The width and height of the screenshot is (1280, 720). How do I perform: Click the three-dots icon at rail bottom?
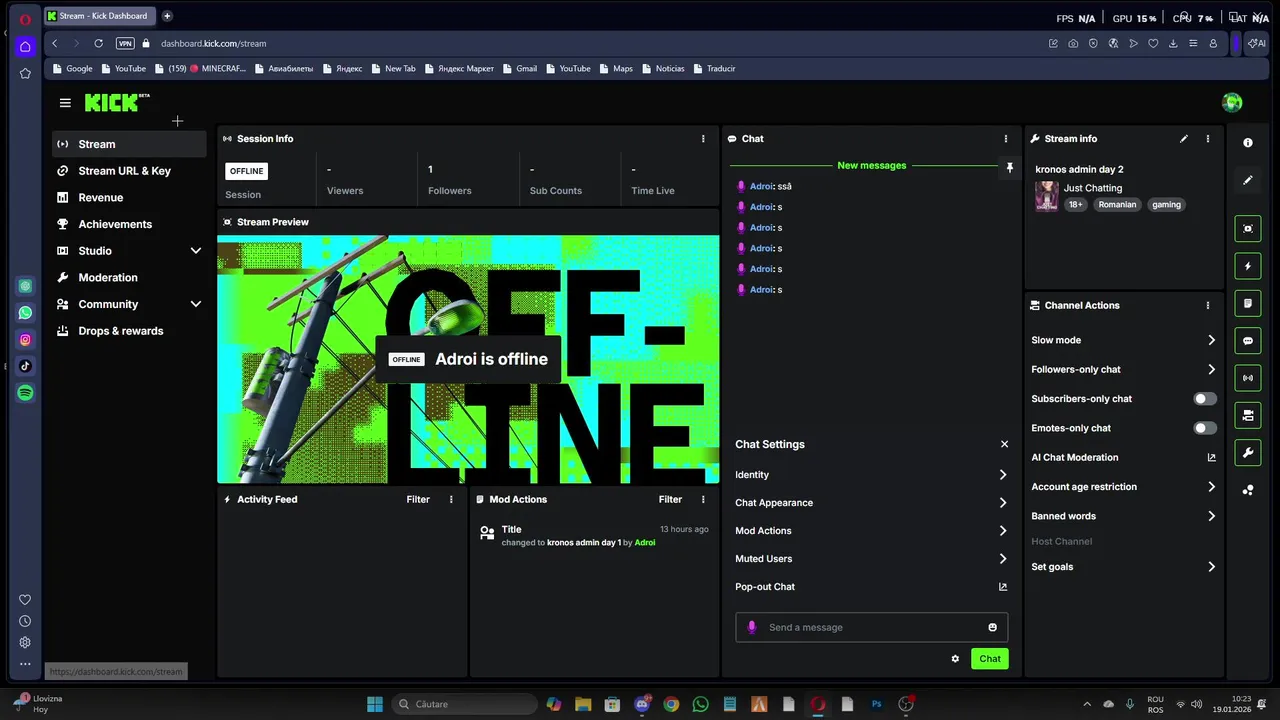(x=1248, y=490)
